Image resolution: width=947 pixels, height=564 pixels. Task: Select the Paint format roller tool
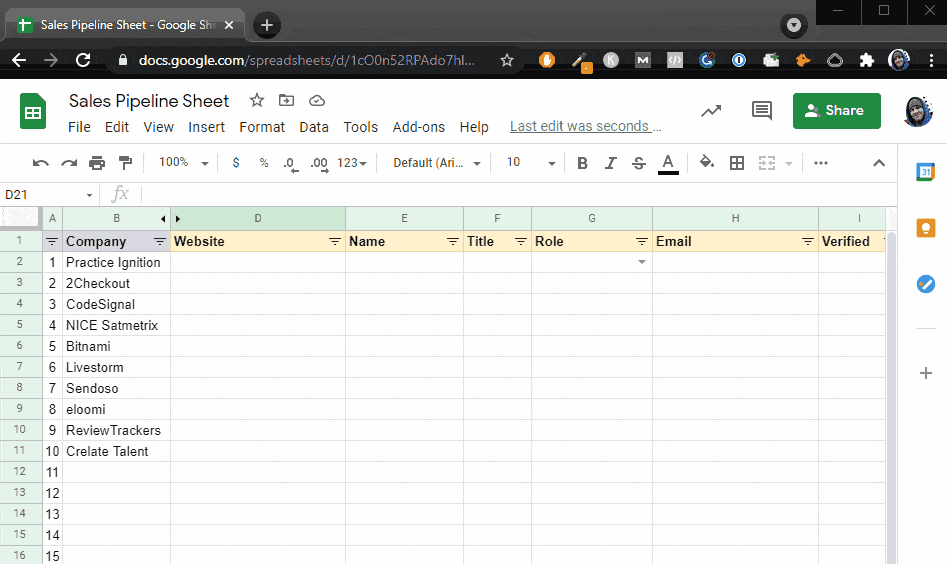pos(126,163)
